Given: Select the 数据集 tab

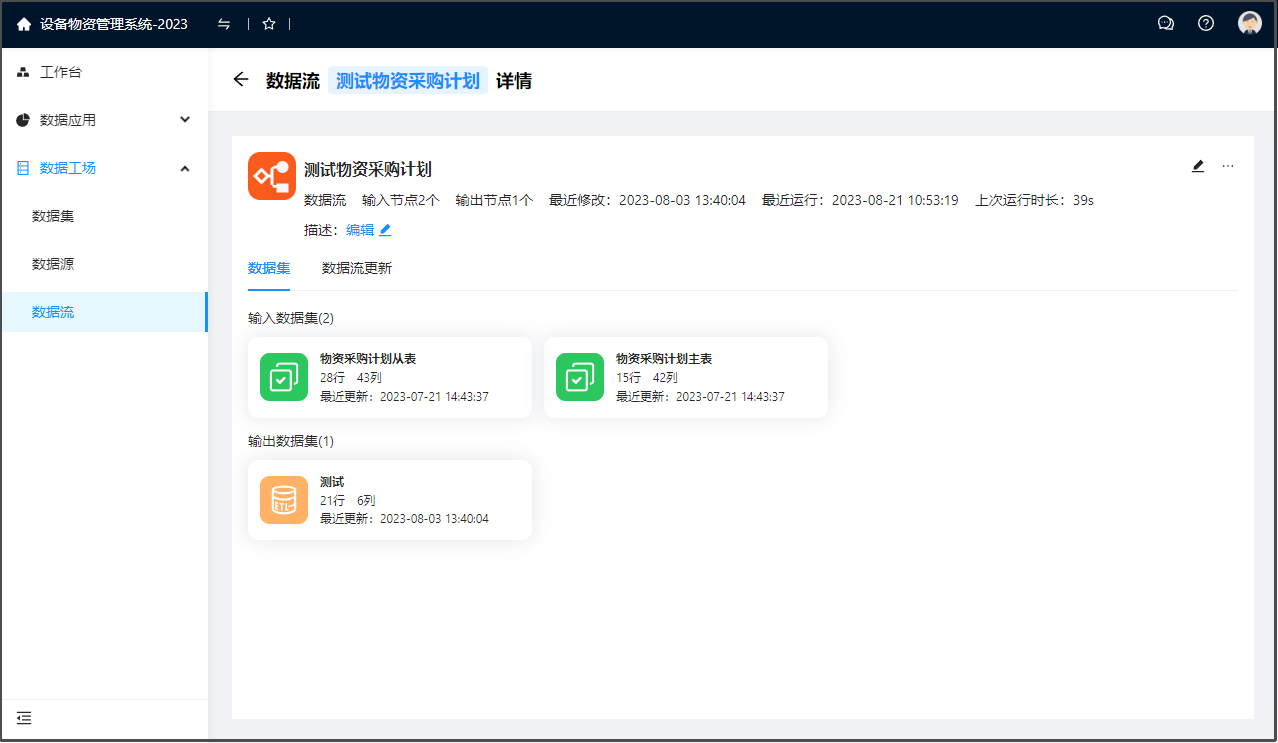Looking at the screenshot, I should 269,268.
